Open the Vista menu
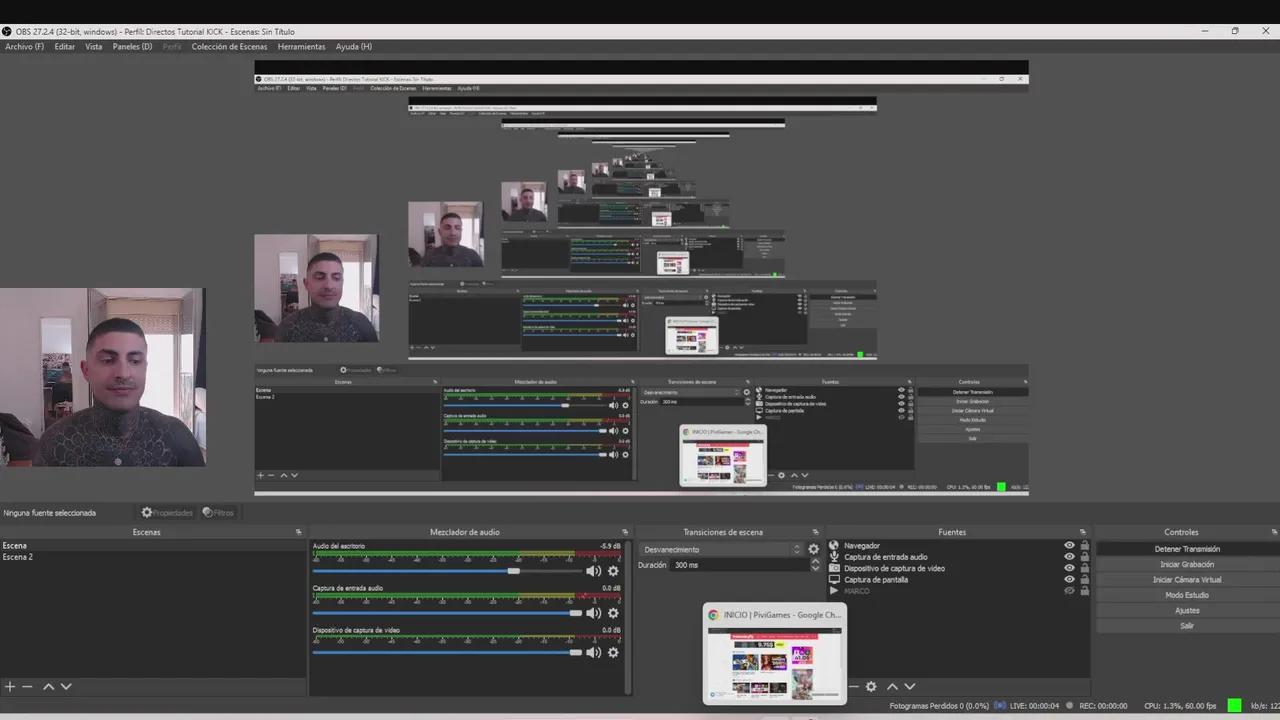 [93, 47]
